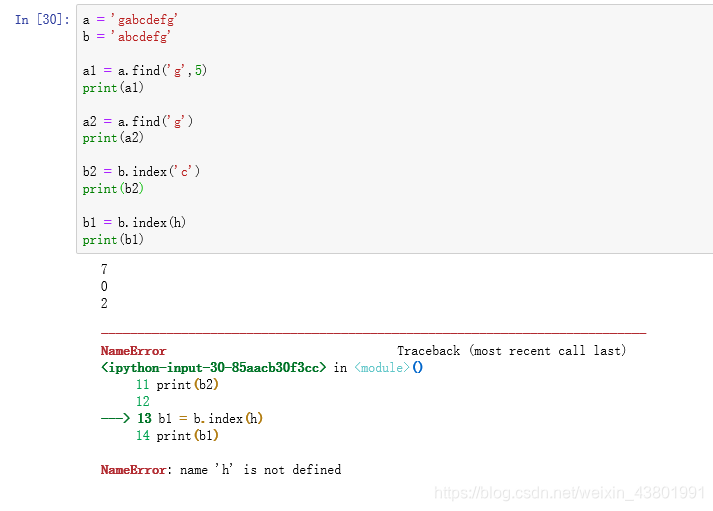Image resolution: width=713 pixels, height=511 pixels.
Task: Click traceback line 13 with arrow
Action: [x=182, y=418]
